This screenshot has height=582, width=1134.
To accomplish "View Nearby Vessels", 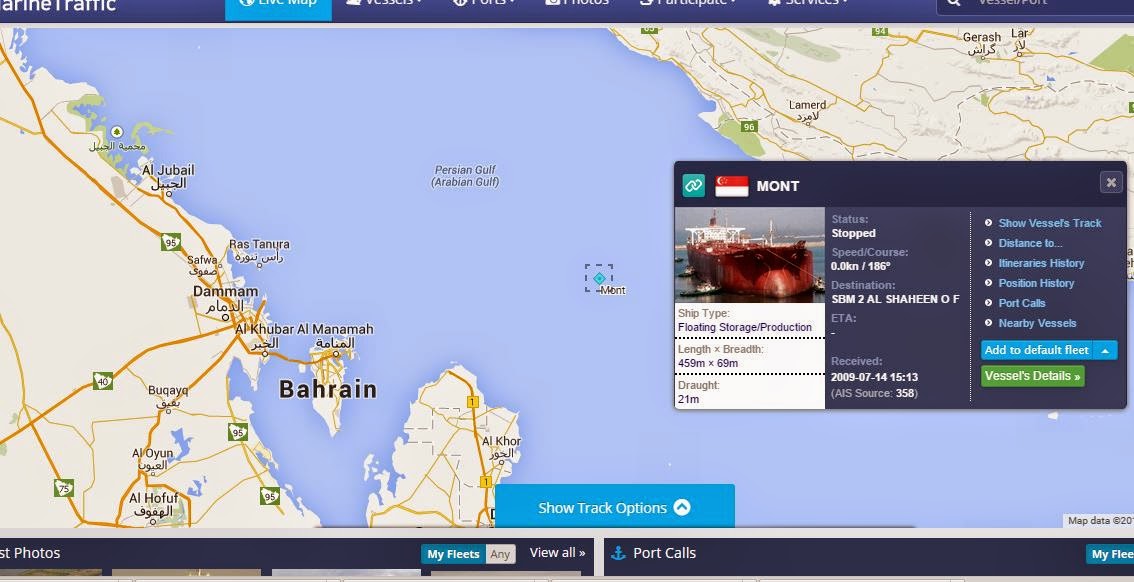I will 1037,323.
